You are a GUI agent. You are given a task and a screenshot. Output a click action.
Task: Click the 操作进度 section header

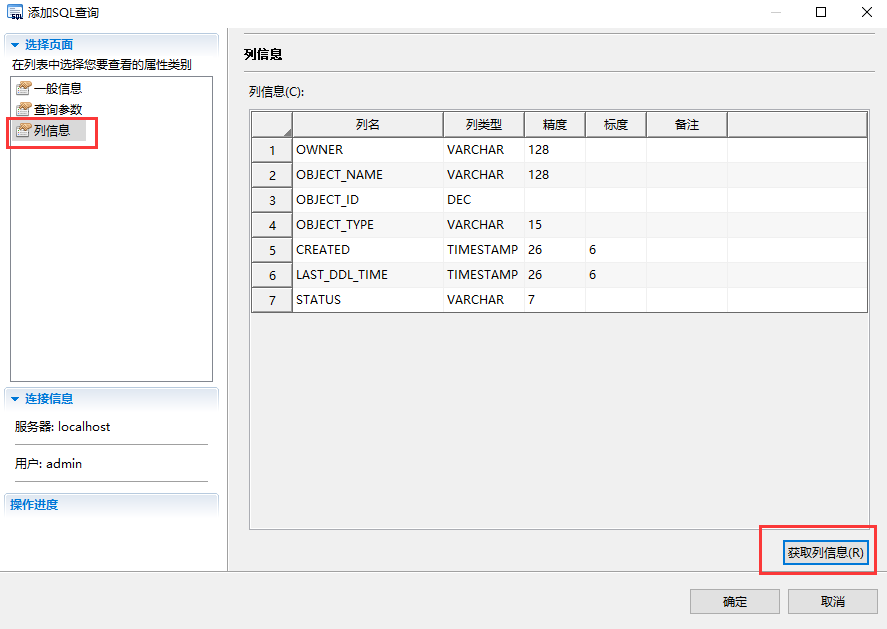click(x=111, y=504)
